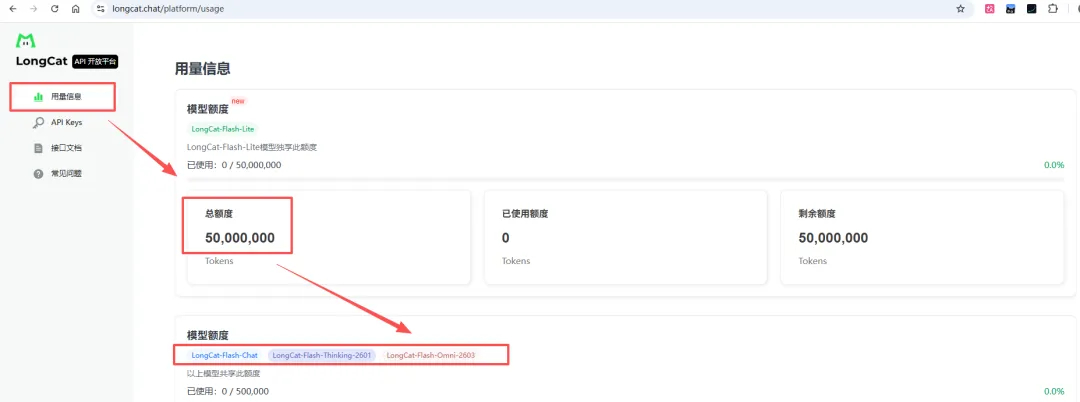Click the 接口文档 document icon
Viewport: 1080px width, 402px height.
(39, 148)
